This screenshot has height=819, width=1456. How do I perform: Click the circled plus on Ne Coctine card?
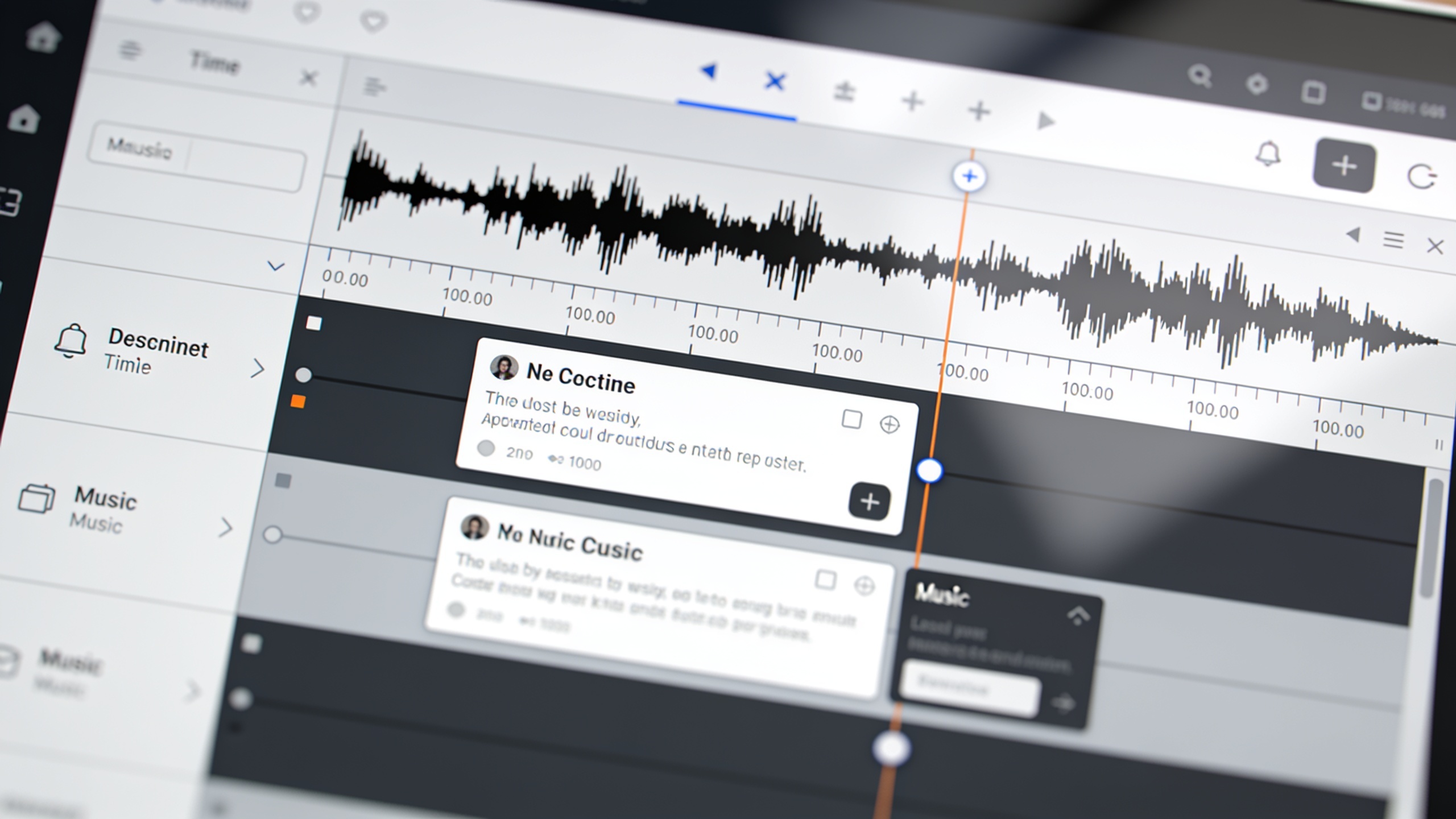[890, 424]
